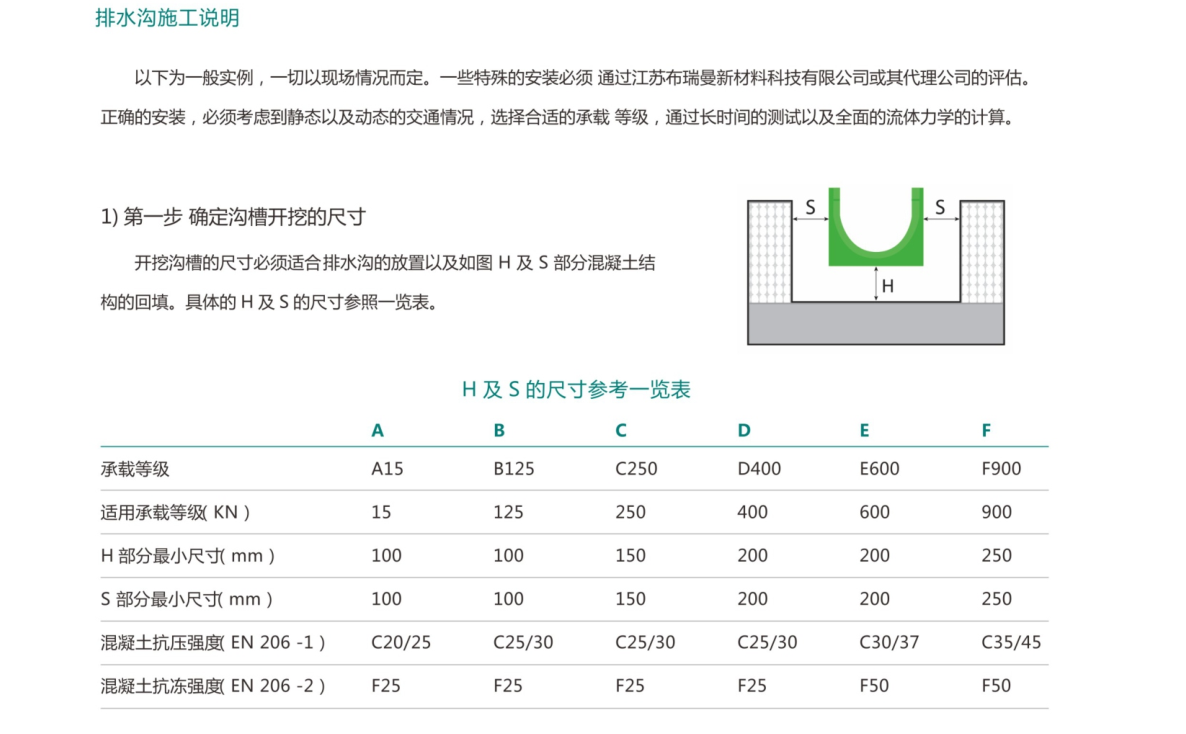
Task: Click H minimum size 150 in column C
Action: [x=631, y=556]
